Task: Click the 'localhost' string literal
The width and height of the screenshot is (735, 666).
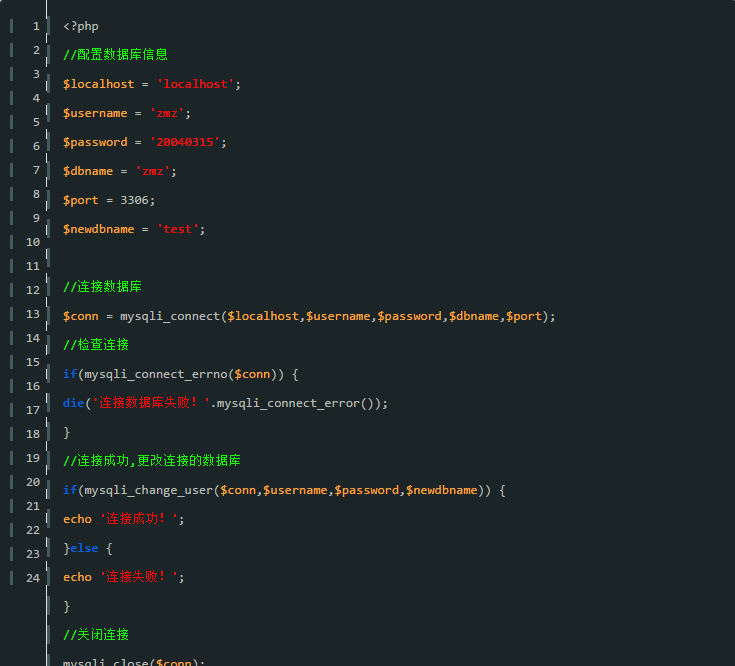Action: coord(195,84)
